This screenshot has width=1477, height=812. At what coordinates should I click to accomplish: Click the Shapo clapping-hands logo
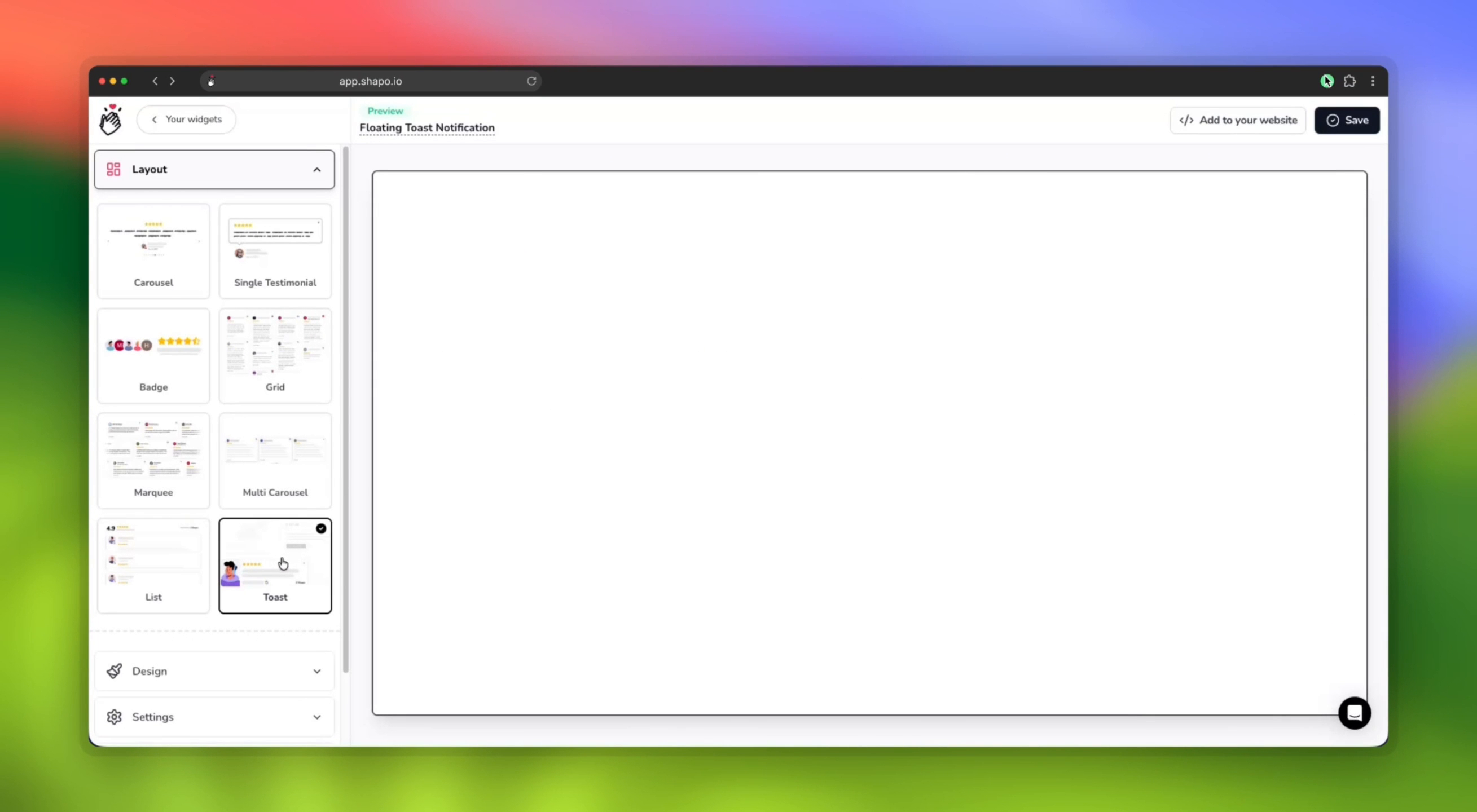[x=110, y=118]
